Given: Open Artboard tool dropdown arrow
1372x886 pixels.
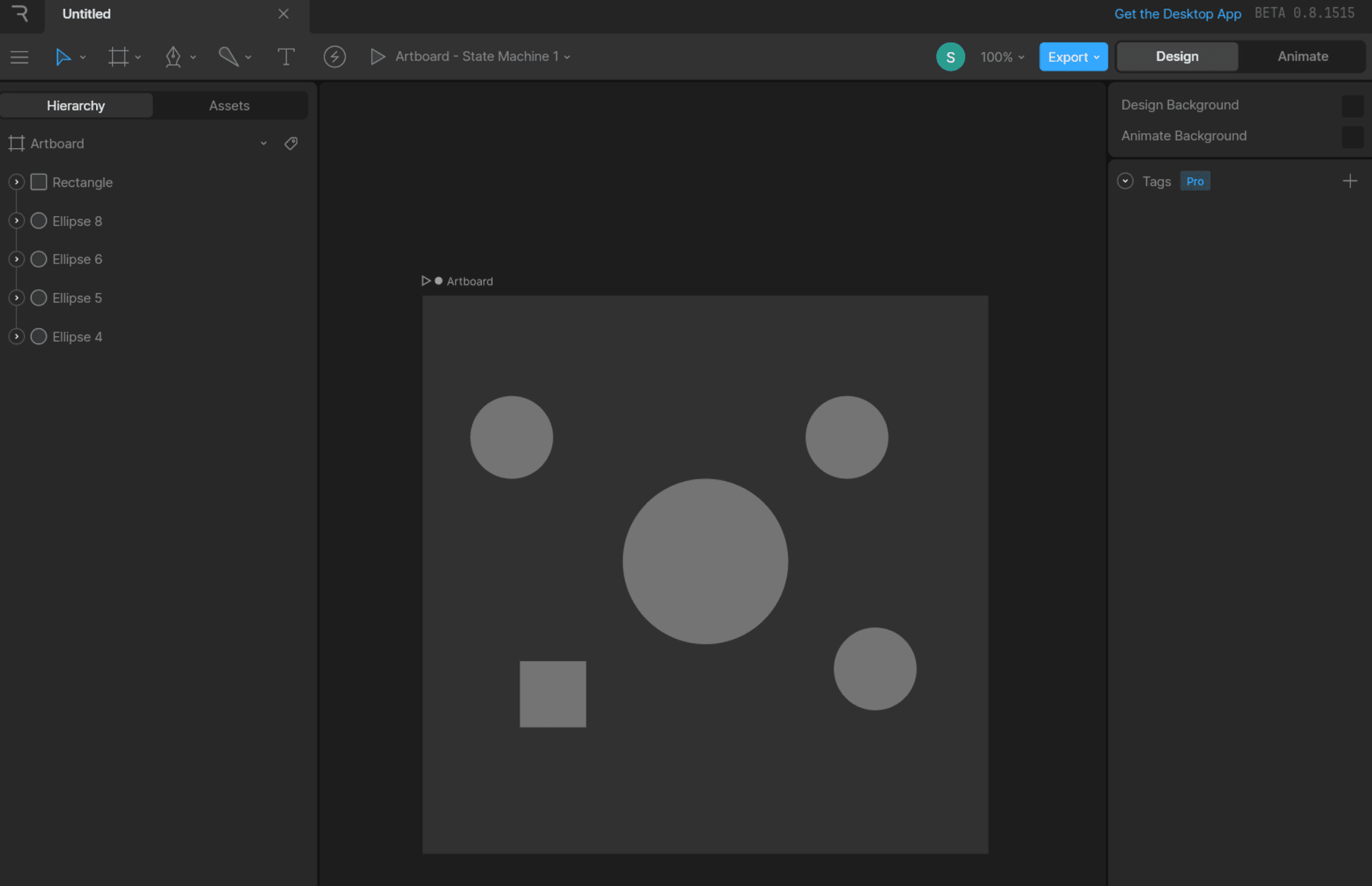Looking at the screenshot, I should pos(138,58).
